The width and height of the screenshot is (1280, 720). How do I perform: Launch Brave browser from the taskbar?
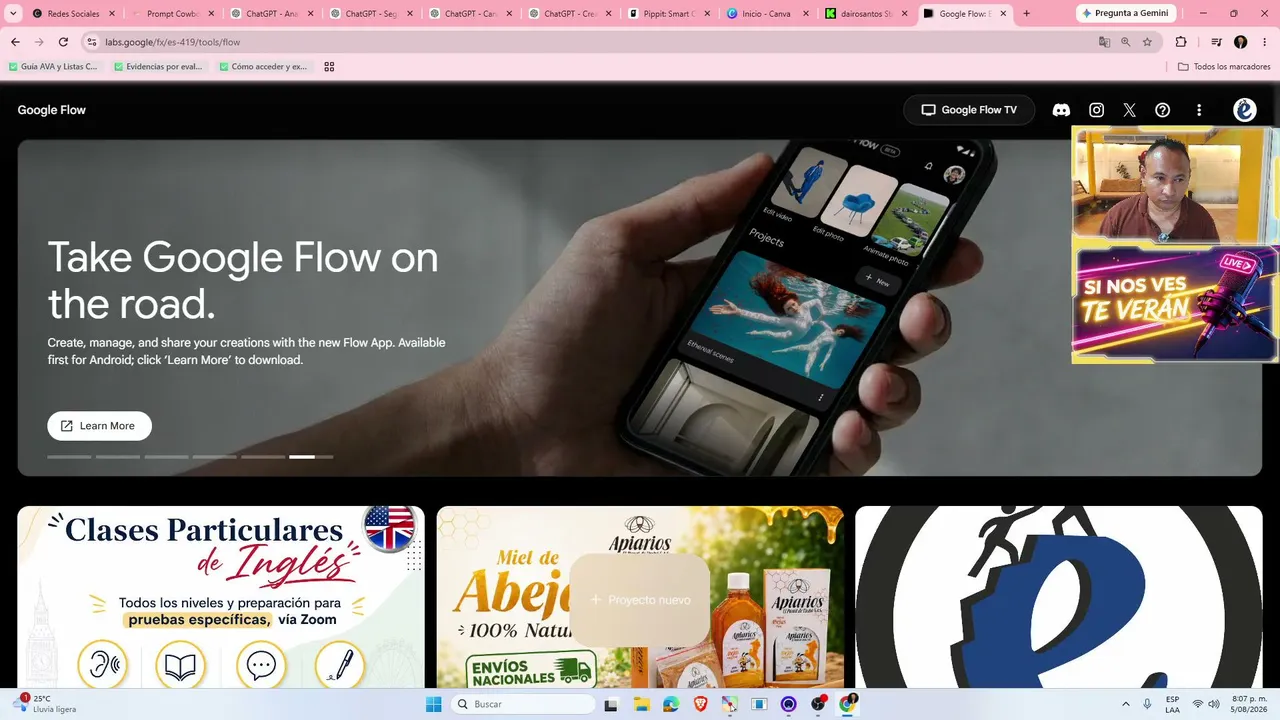pos(701,704)
